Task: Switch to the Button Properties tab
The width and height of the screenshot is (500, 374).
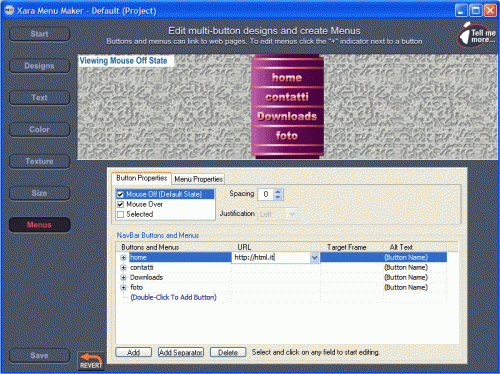Action: tap(141, 178)
